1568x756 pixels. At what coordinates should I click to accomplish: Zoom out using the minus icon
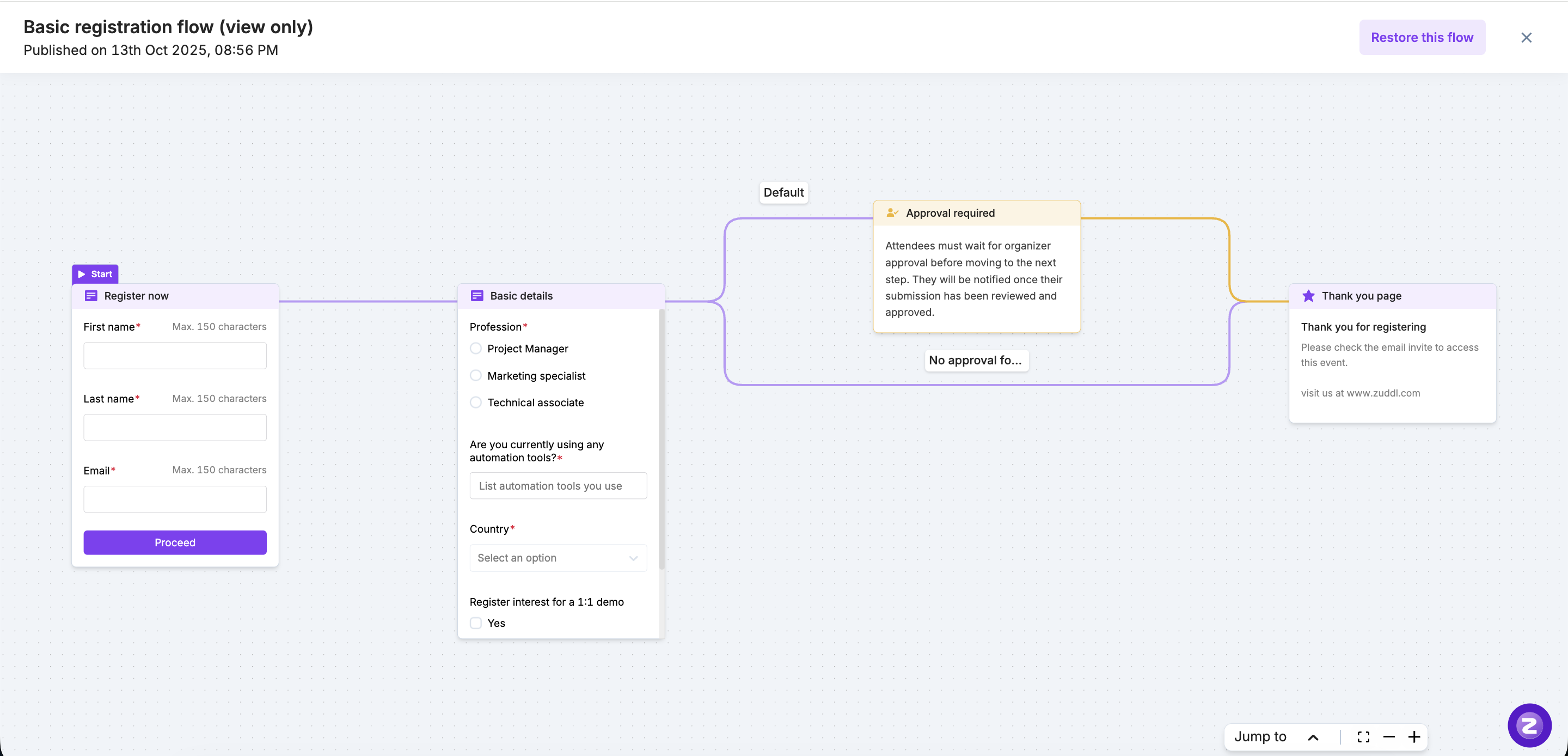point(1389,737)
